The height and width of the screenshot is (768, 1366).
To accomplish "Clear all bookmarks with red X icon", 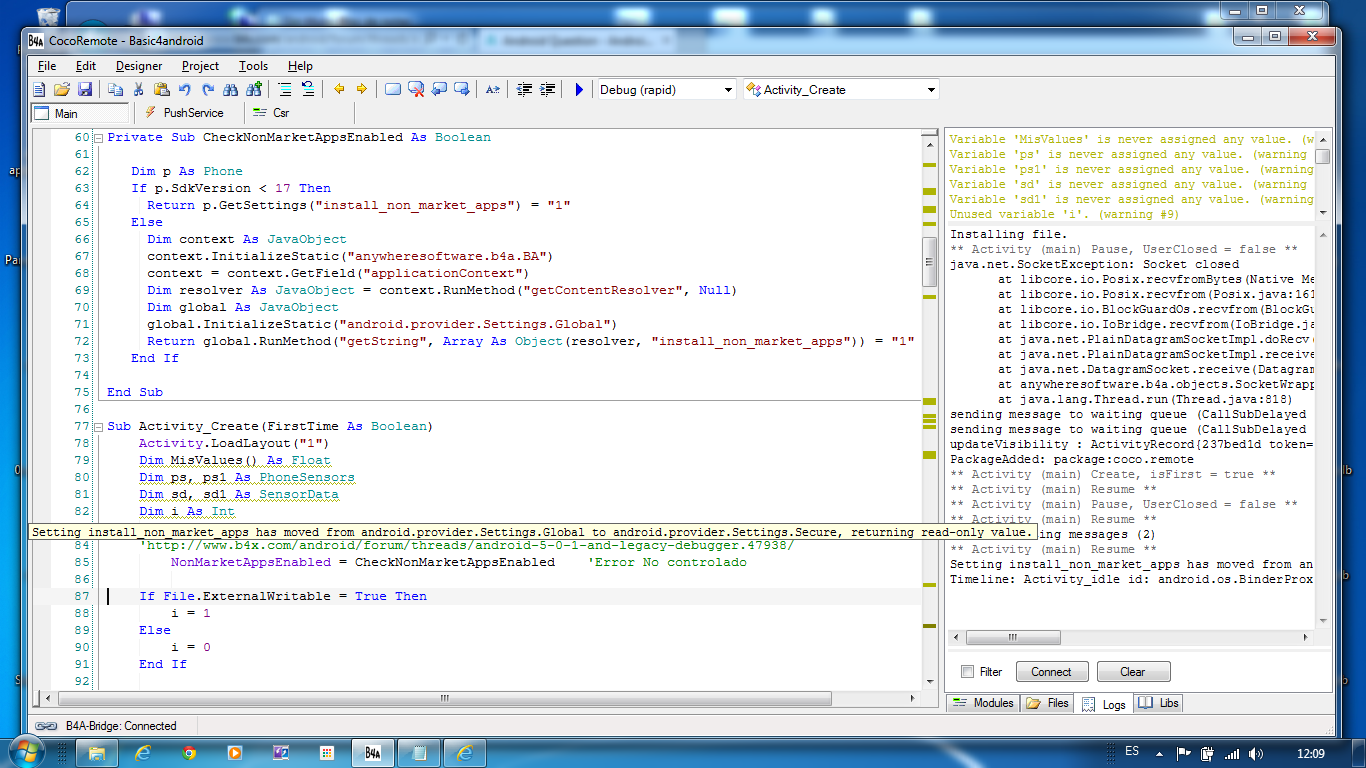I will tap(416, 89).
